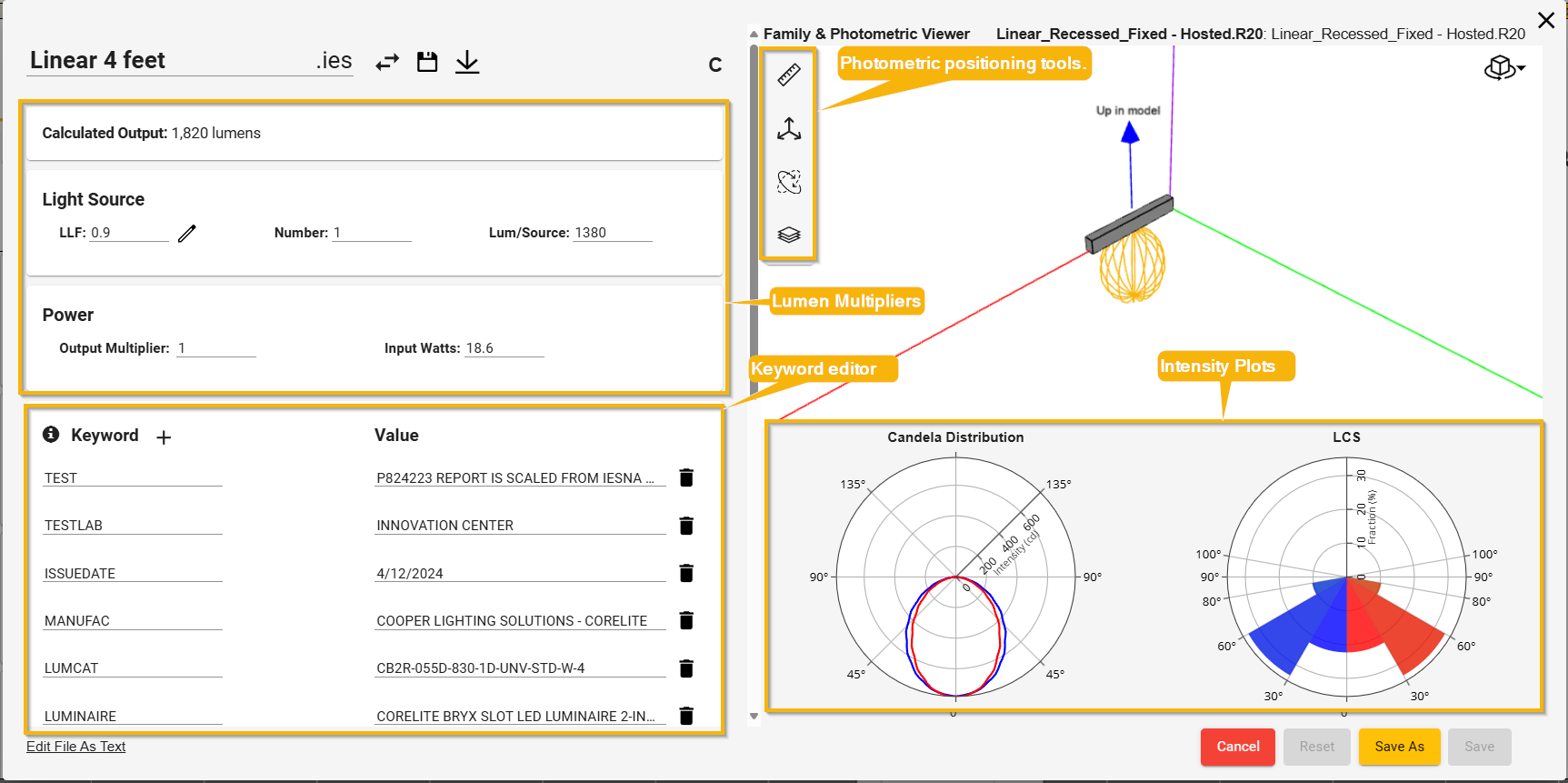1568x783 pixels.
Task: Click the Output Multiplier field
Action: 216,348
